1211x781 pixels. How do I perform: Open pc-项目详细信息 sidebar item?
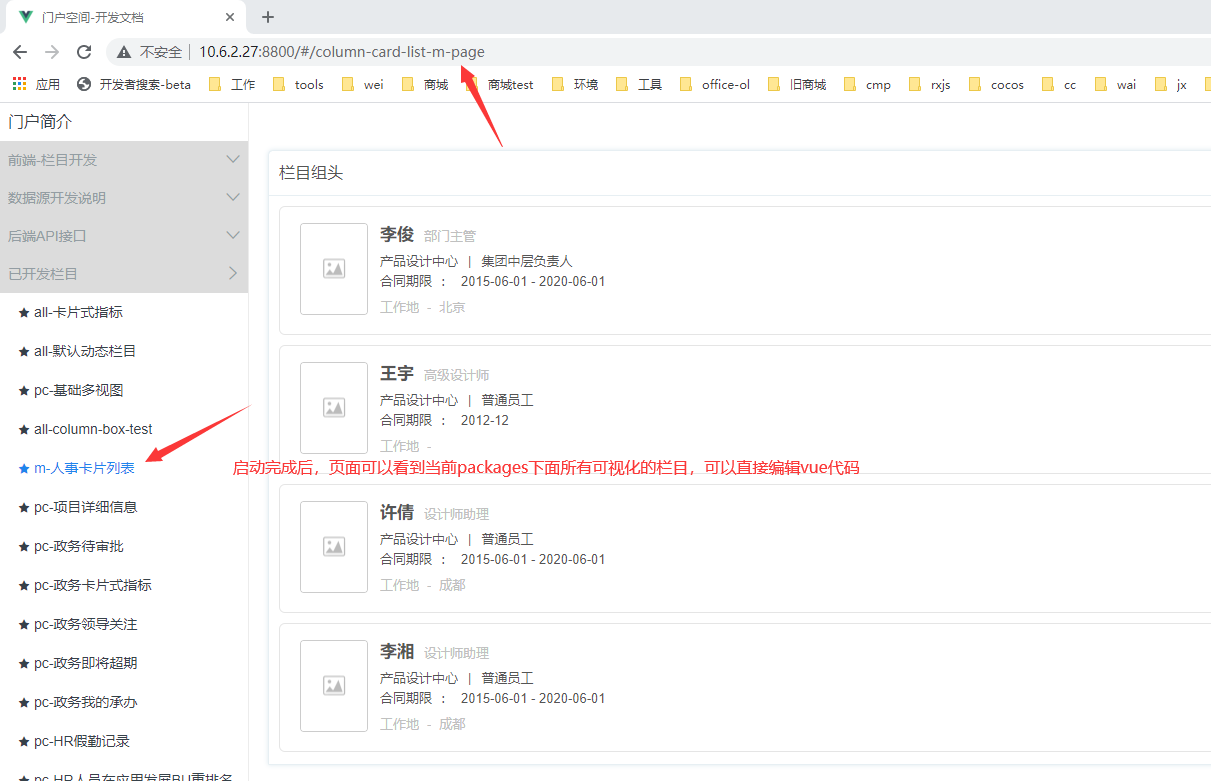click(85, 507)
